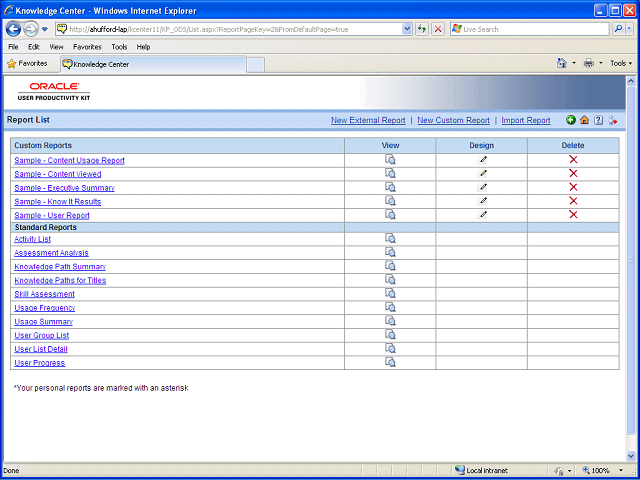Click View icon for Sample - Know It Results
Viewport: 640px width, 480px height.
coord(390,201)
